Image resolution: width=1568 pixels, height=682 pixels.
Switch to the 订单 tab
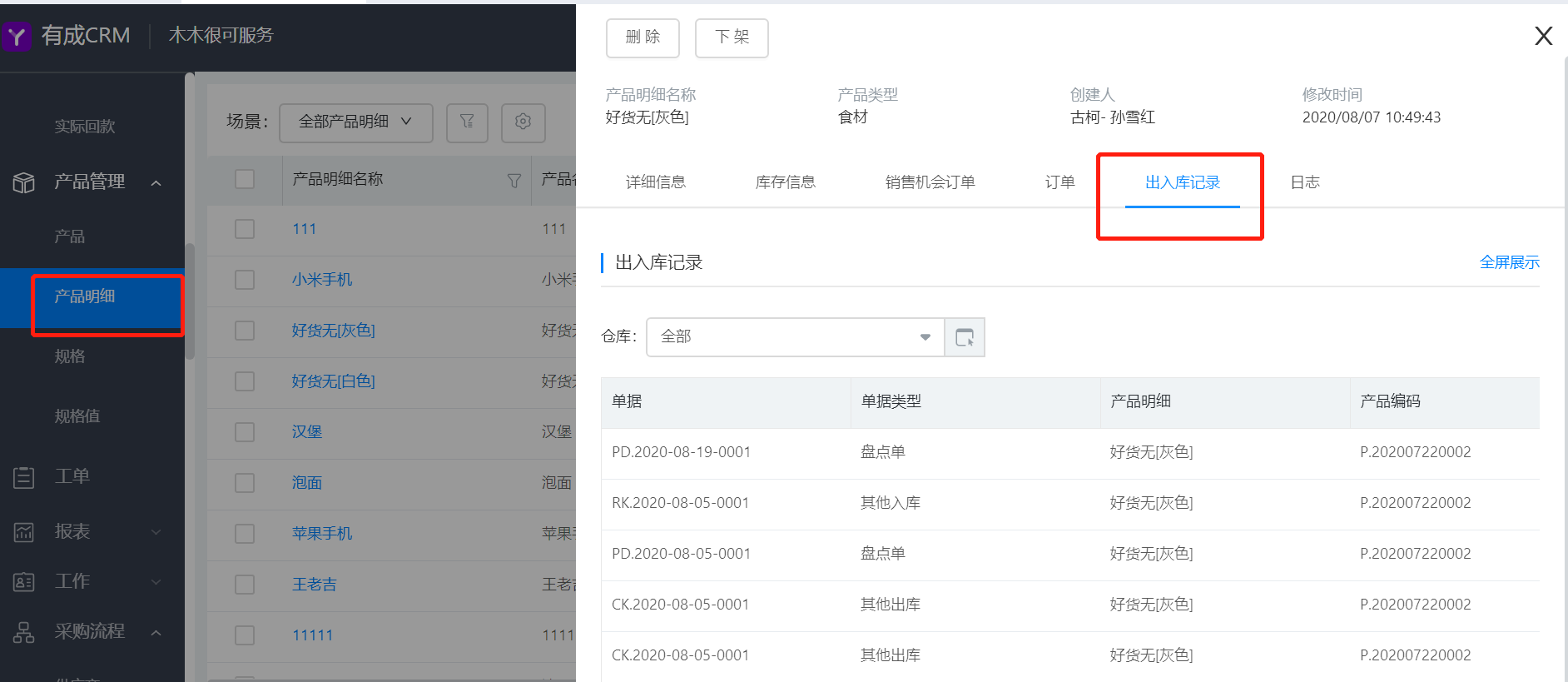click(x=1060, y=182)
